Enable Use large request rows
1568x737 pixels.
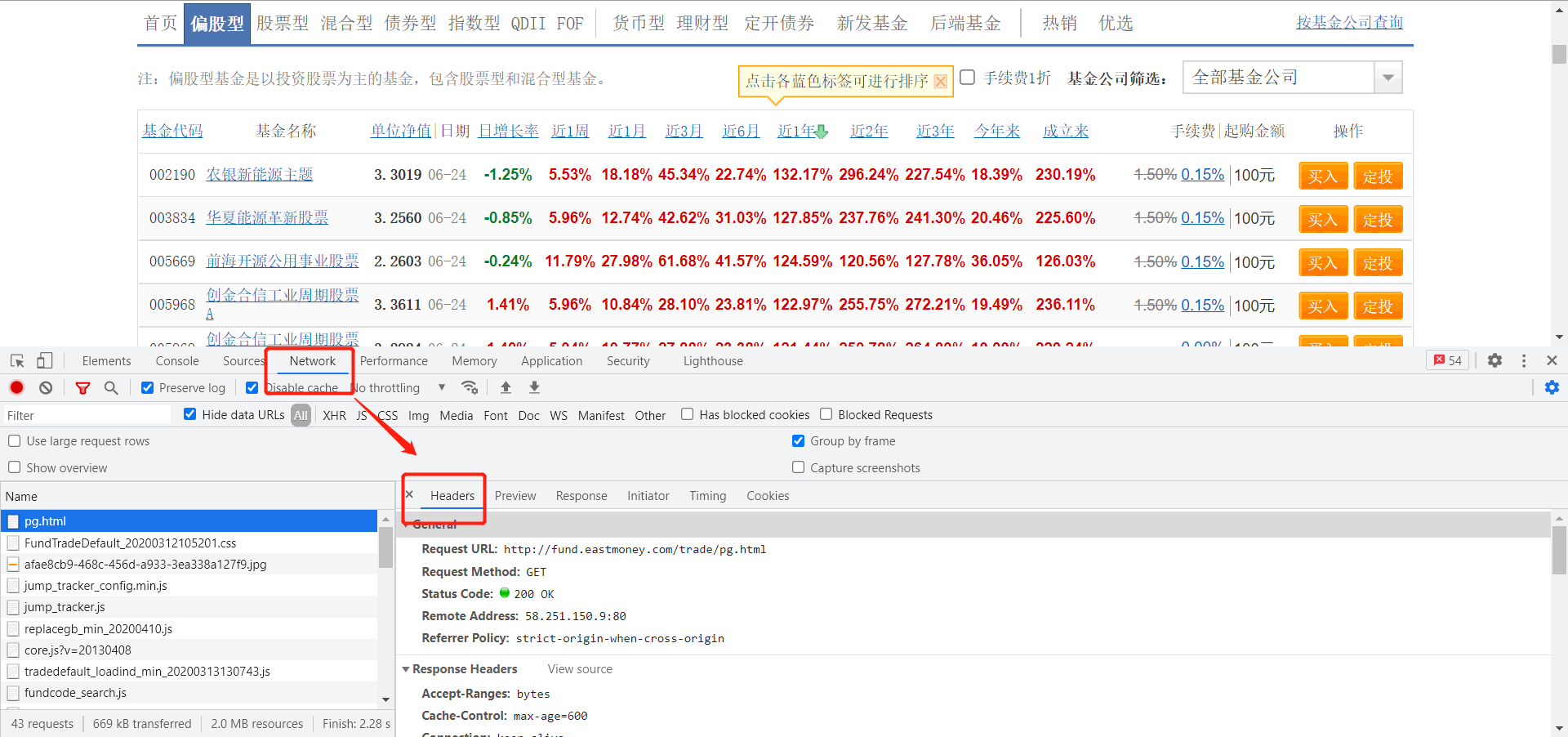14,441
